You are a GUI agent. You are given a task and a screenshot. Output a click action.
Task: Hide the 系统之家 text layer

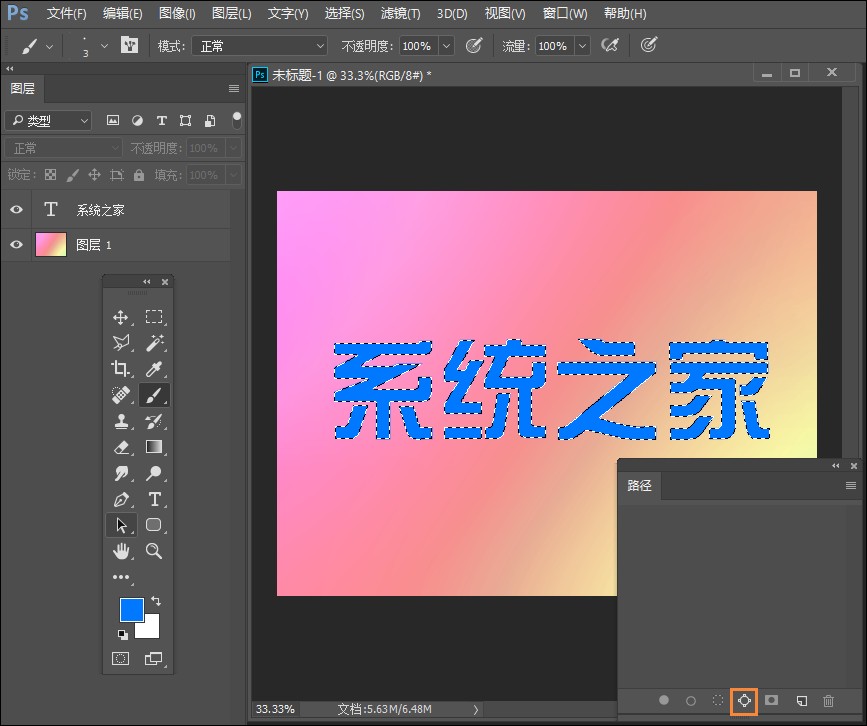pyautogui.click(x=15, y=209)
